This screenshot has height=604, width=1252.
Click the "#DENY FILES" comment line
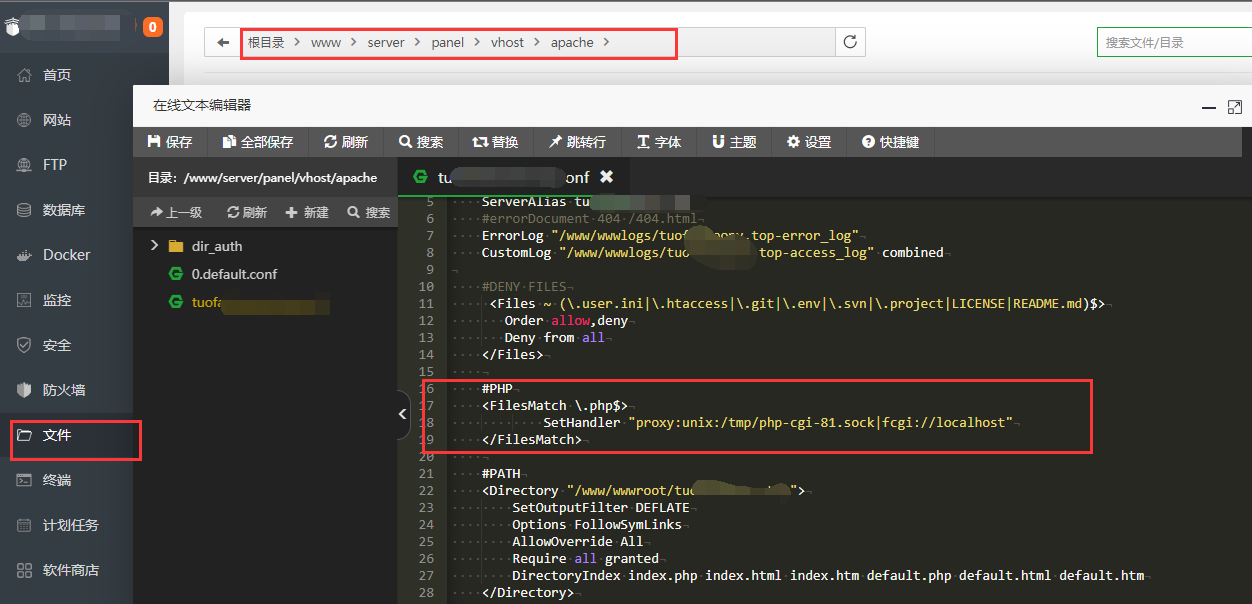pos(524,286)
